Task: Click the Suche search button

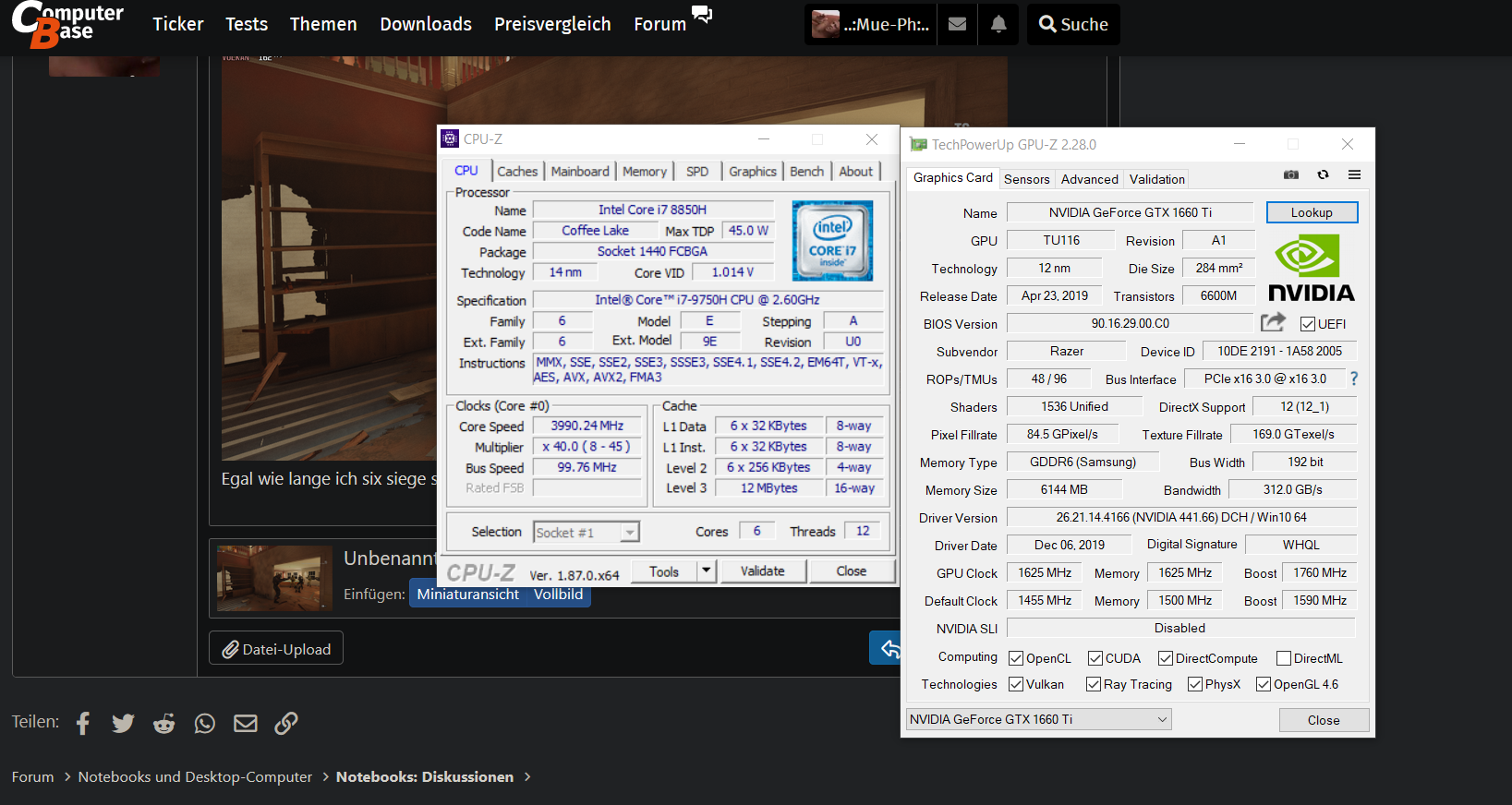Action: [x=1073, y=24]
